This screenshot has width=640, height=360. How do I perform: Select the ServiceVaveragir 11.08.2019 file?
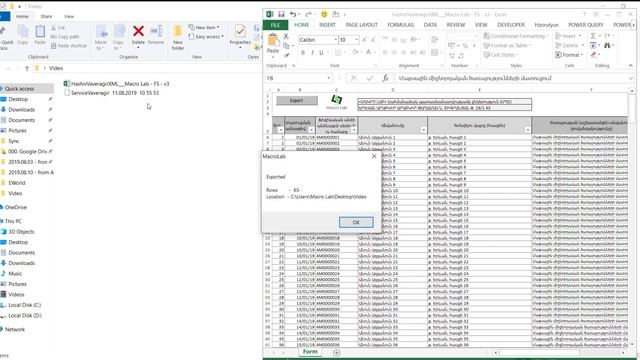[x=111, y=93]
